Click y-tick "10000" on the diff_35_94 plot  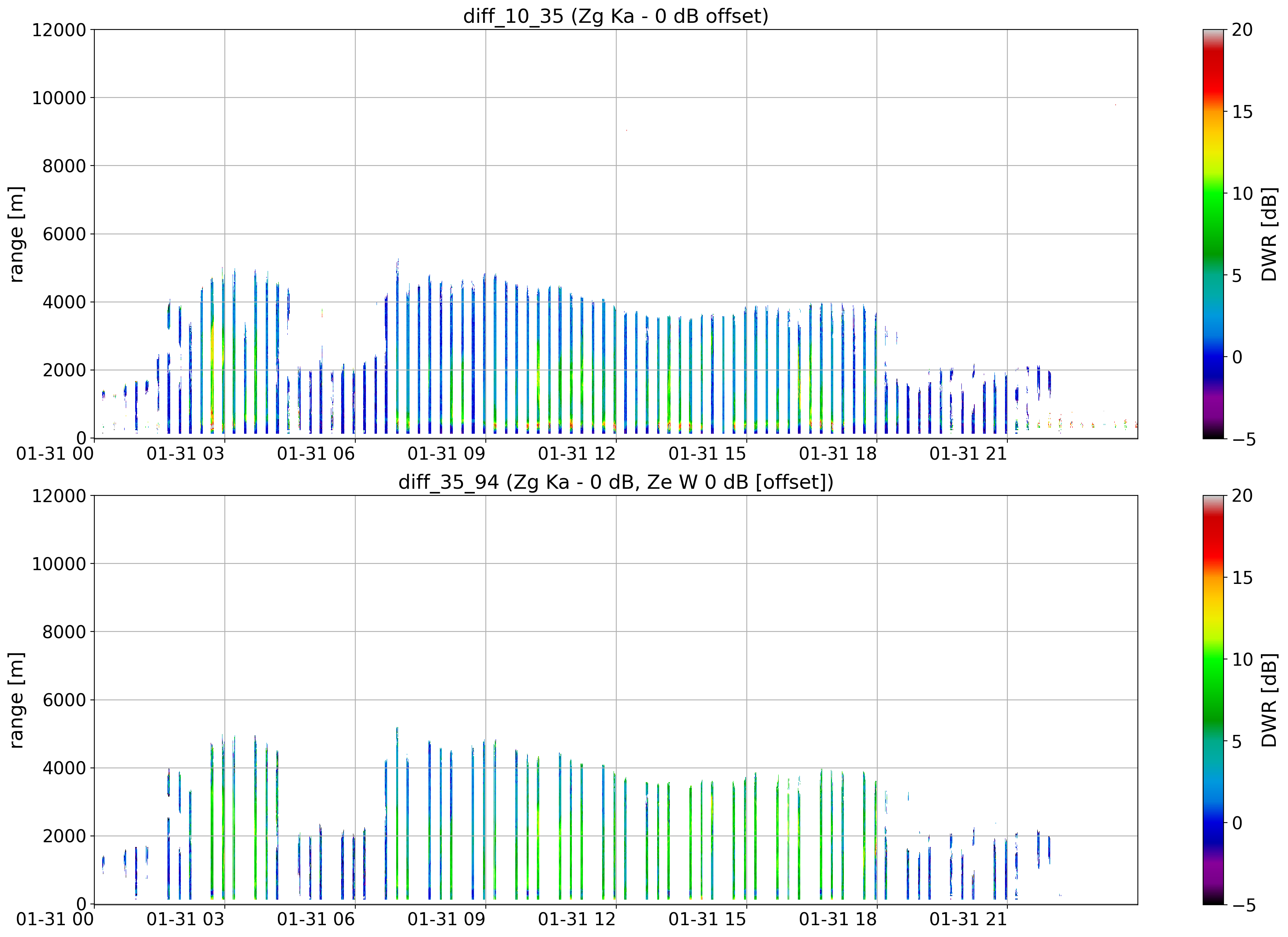coord(59,564)
